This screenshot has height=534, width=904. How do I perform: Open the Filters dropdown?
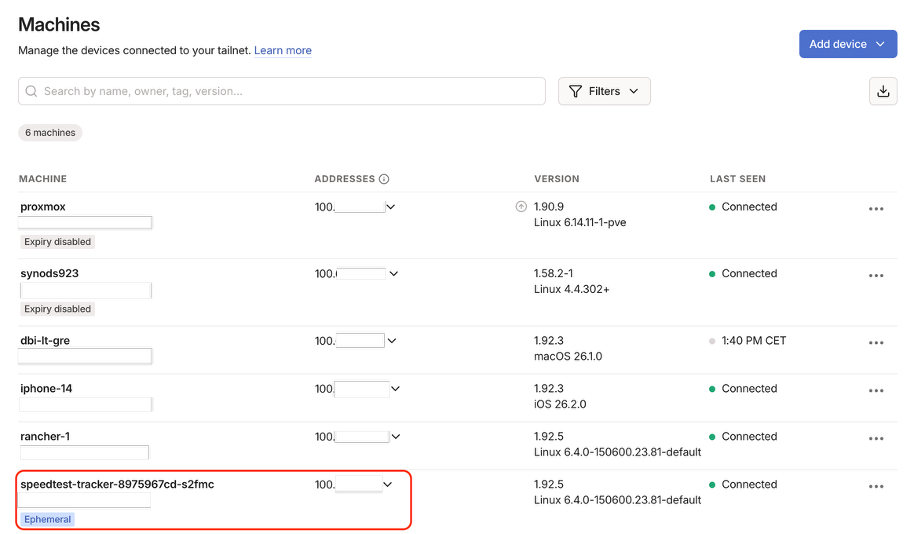[x=604, y=91]
